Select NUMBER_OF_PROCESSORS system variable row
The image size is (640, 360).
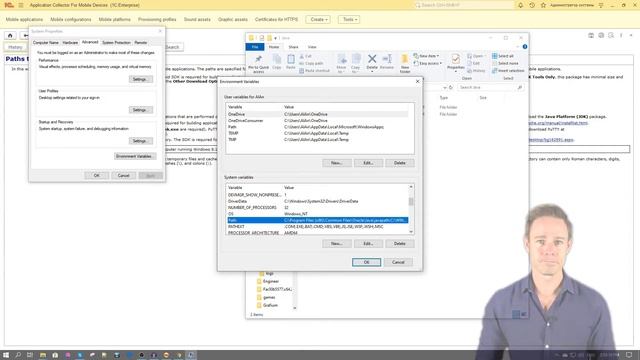[318, 207]
